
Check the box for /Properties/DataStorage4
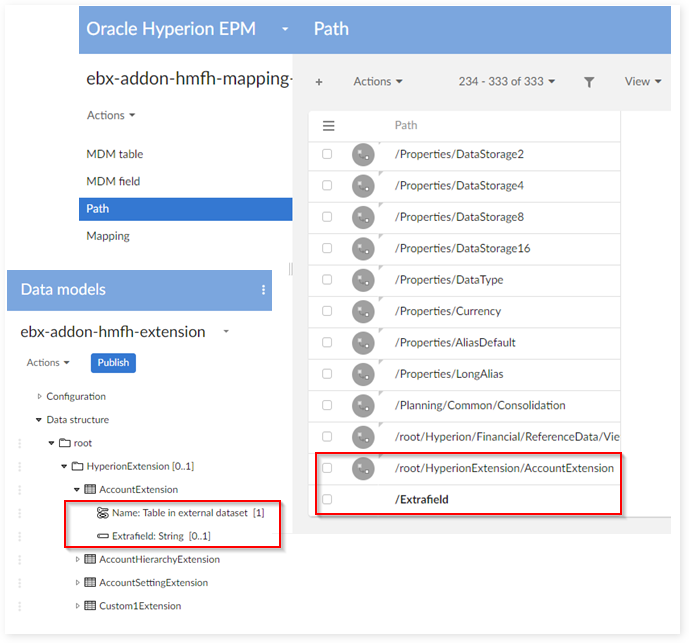click(327, 185)
